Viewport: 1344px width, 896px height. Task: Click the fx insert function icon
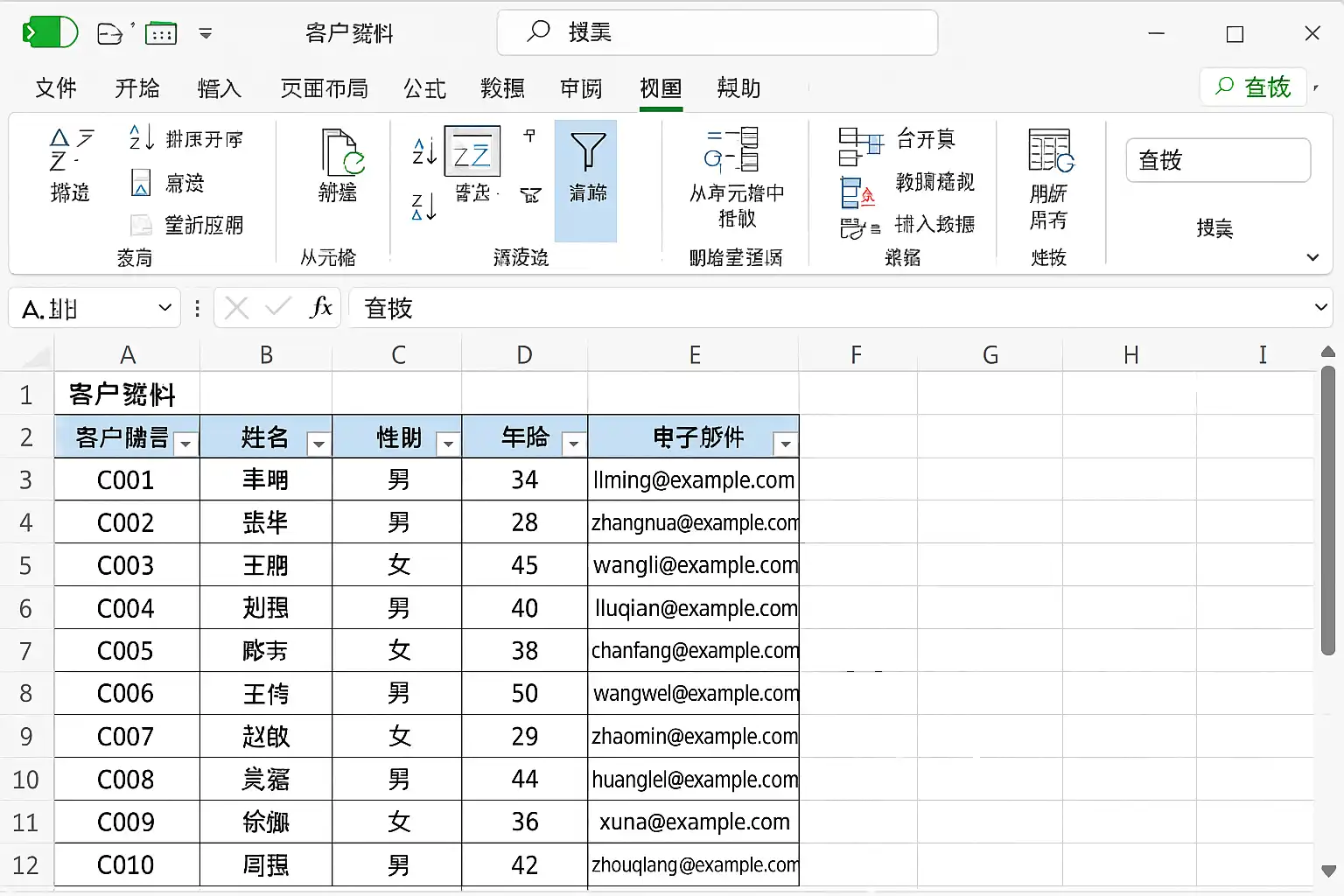click(321, 308)
